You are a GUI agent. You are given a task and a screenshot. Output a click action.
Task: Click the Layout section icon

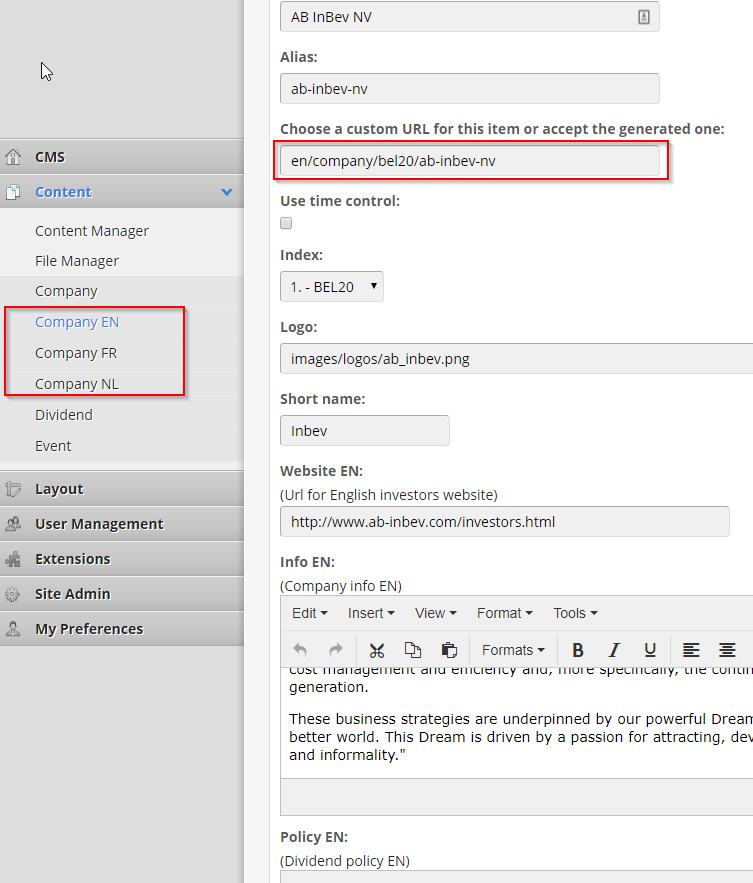pos(13,489)
